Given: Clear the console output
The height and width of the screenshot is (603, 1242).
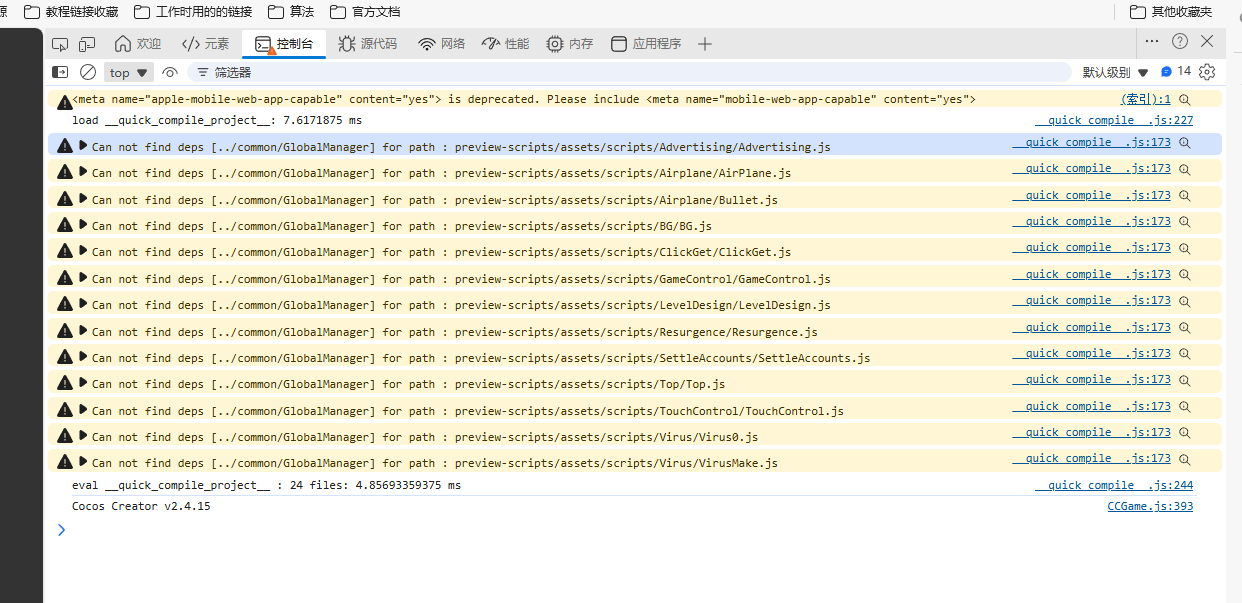Looking at the screenshot, I should [88, 72].
